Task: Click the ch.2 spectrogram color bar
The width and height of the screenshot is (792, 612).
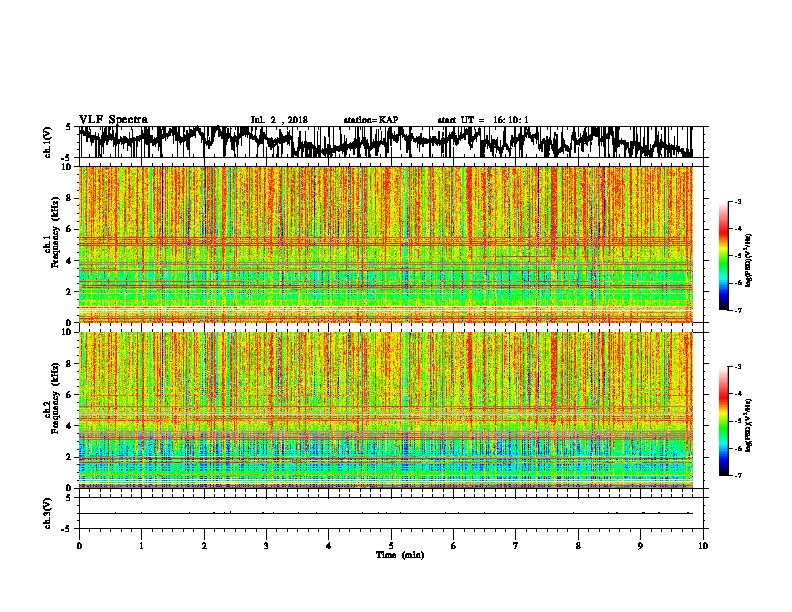Action: click(723, 421)
